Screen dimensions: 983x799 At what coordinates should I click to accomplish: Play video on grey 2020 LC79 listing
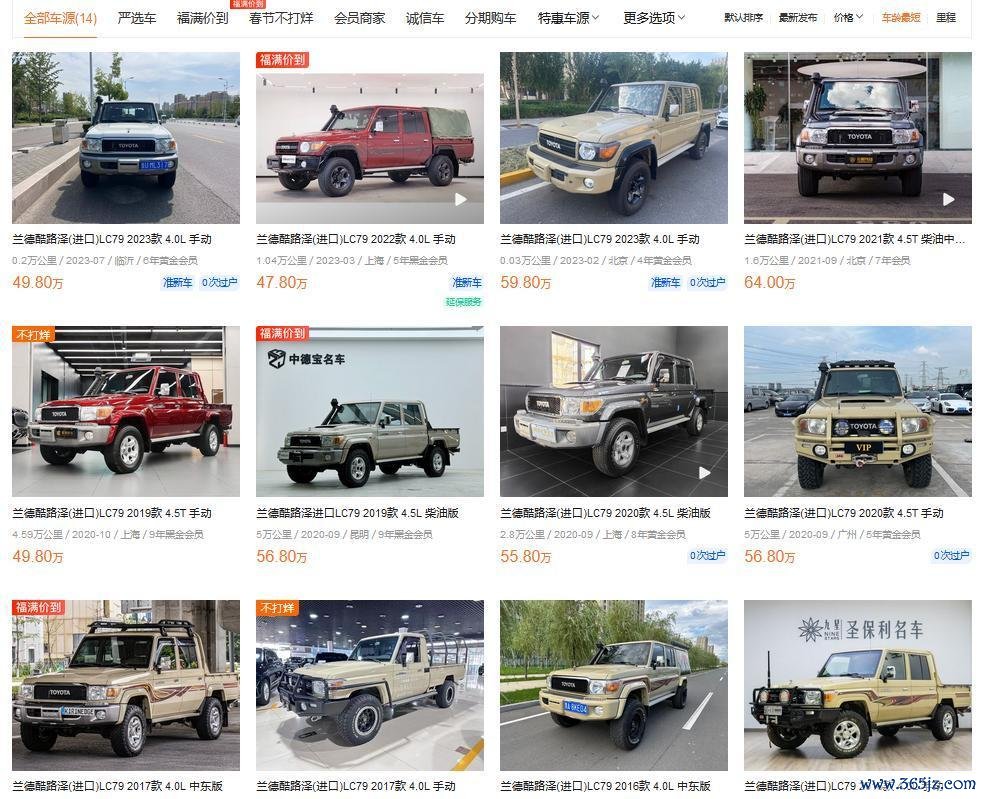(x=705, y=473)
